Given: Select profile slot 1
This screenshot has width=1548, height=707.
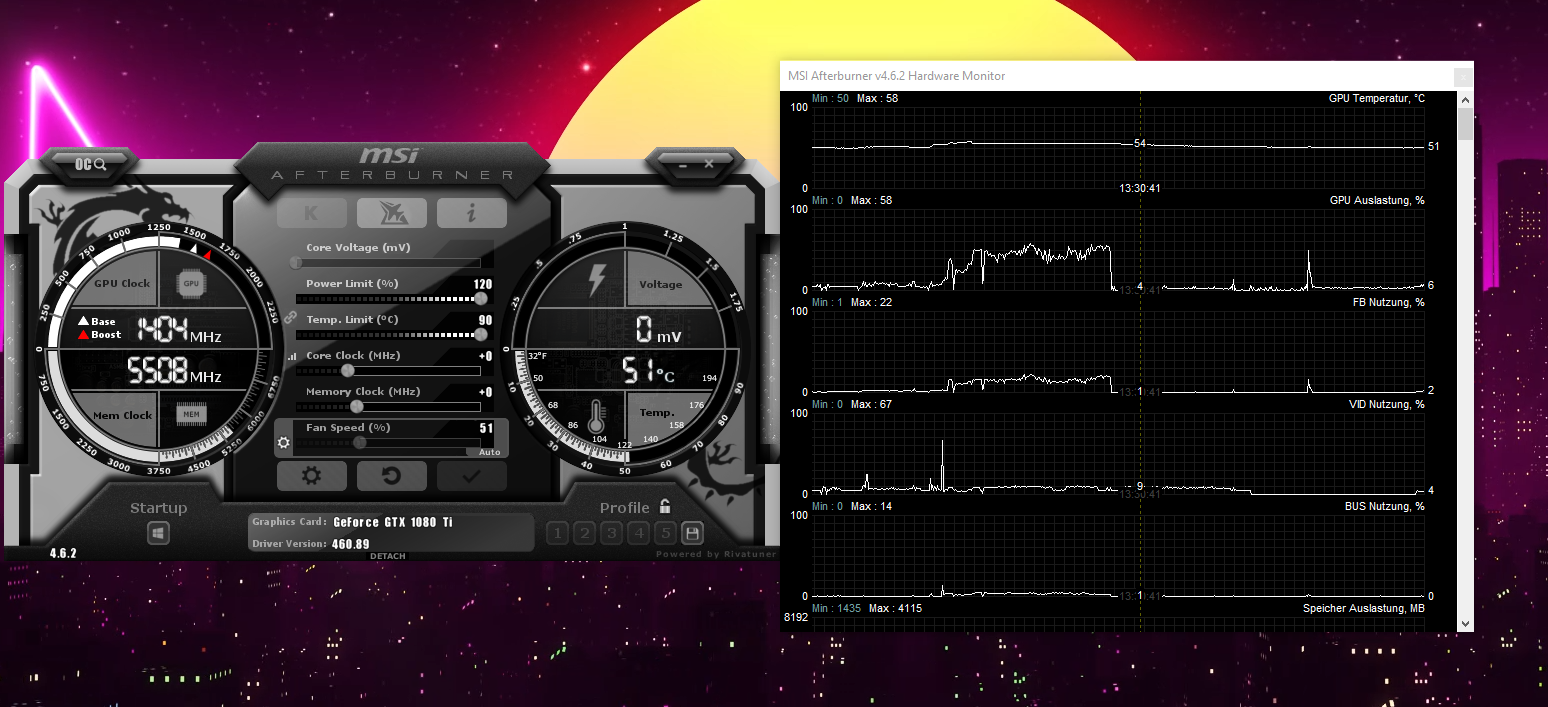Looking at the screenshot, I should tap(557, 533).
